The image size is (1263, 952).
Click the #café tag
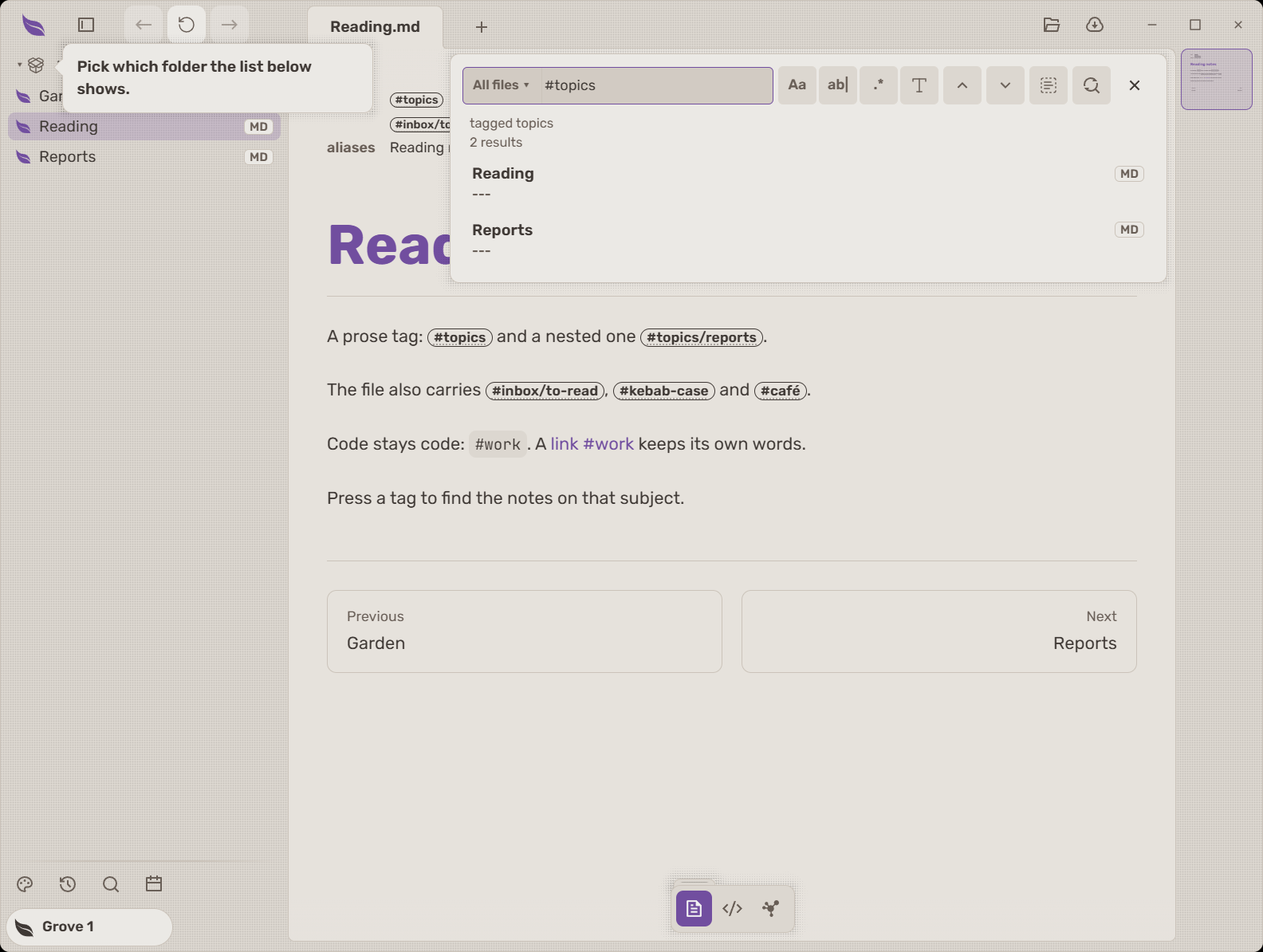click(781, 391)
